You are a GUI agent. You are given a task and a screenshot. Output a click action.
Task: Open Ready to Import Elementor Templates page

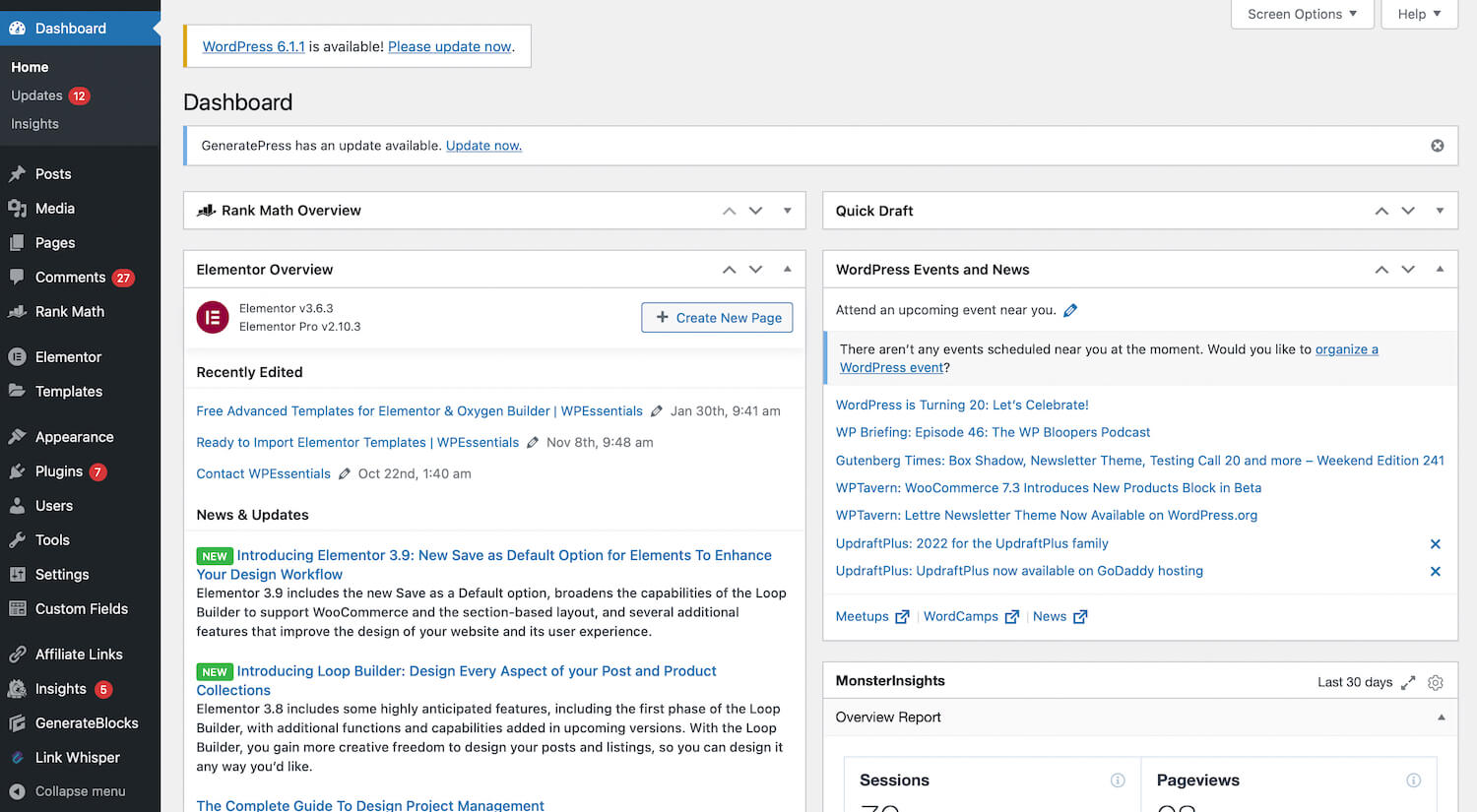tap(357, 443)
